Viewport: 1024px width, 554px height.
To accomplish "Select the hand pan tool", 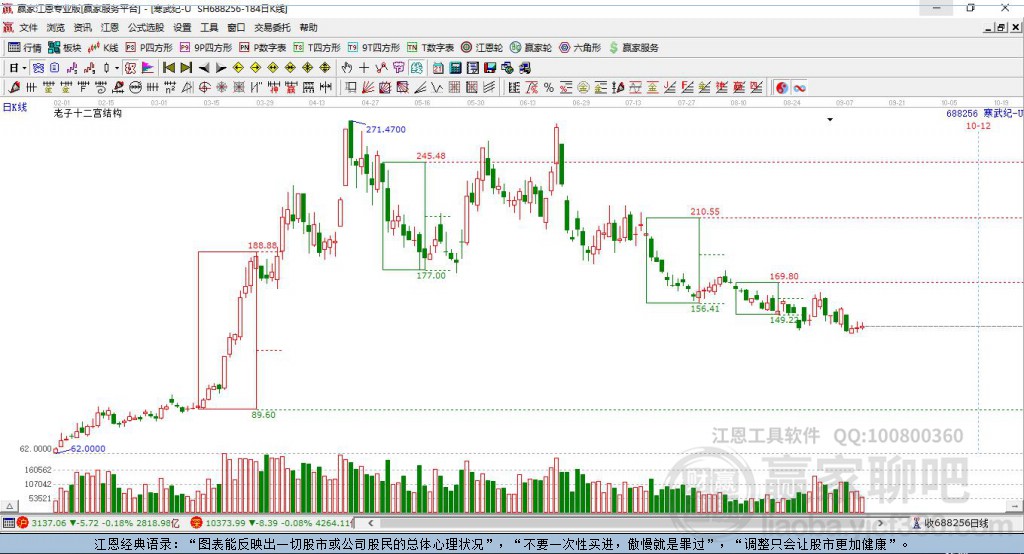I will point(347,68).
